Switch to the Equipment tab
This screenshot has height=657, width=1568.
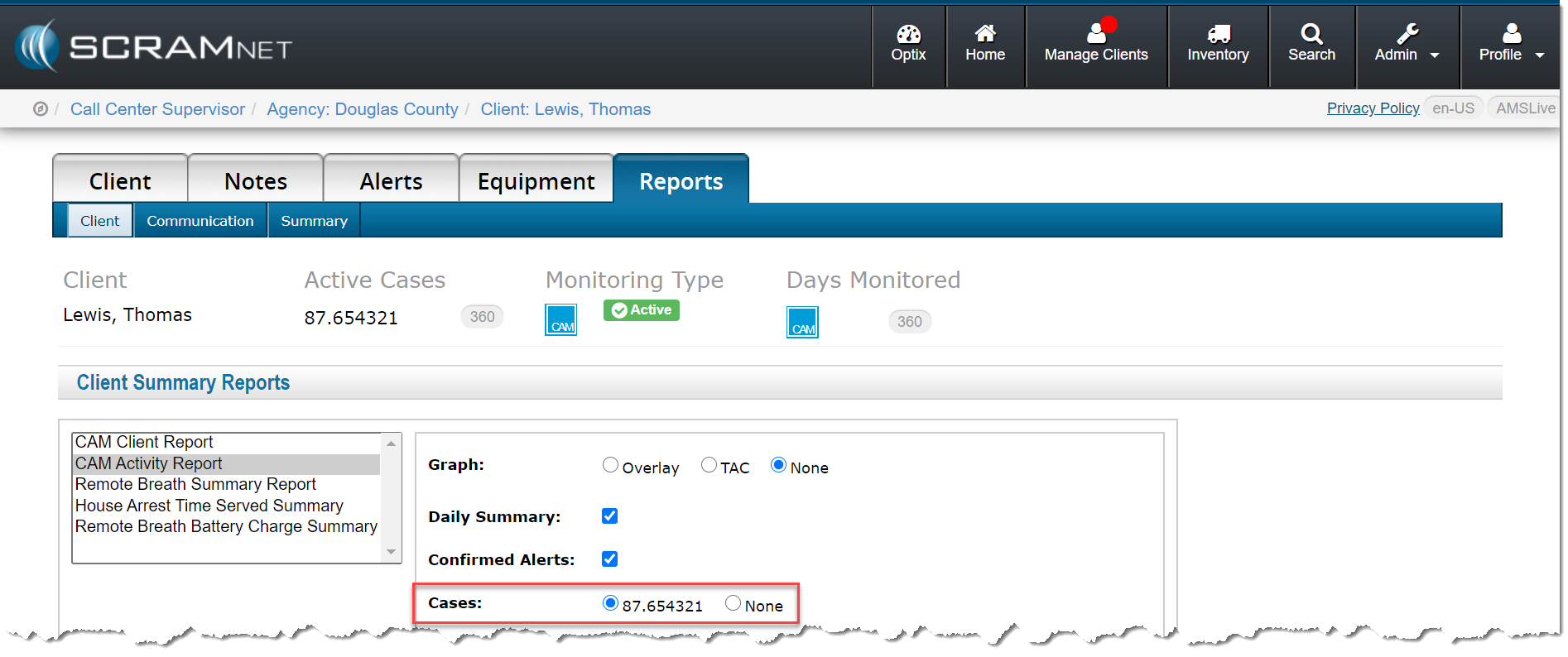tap(536, 181)
